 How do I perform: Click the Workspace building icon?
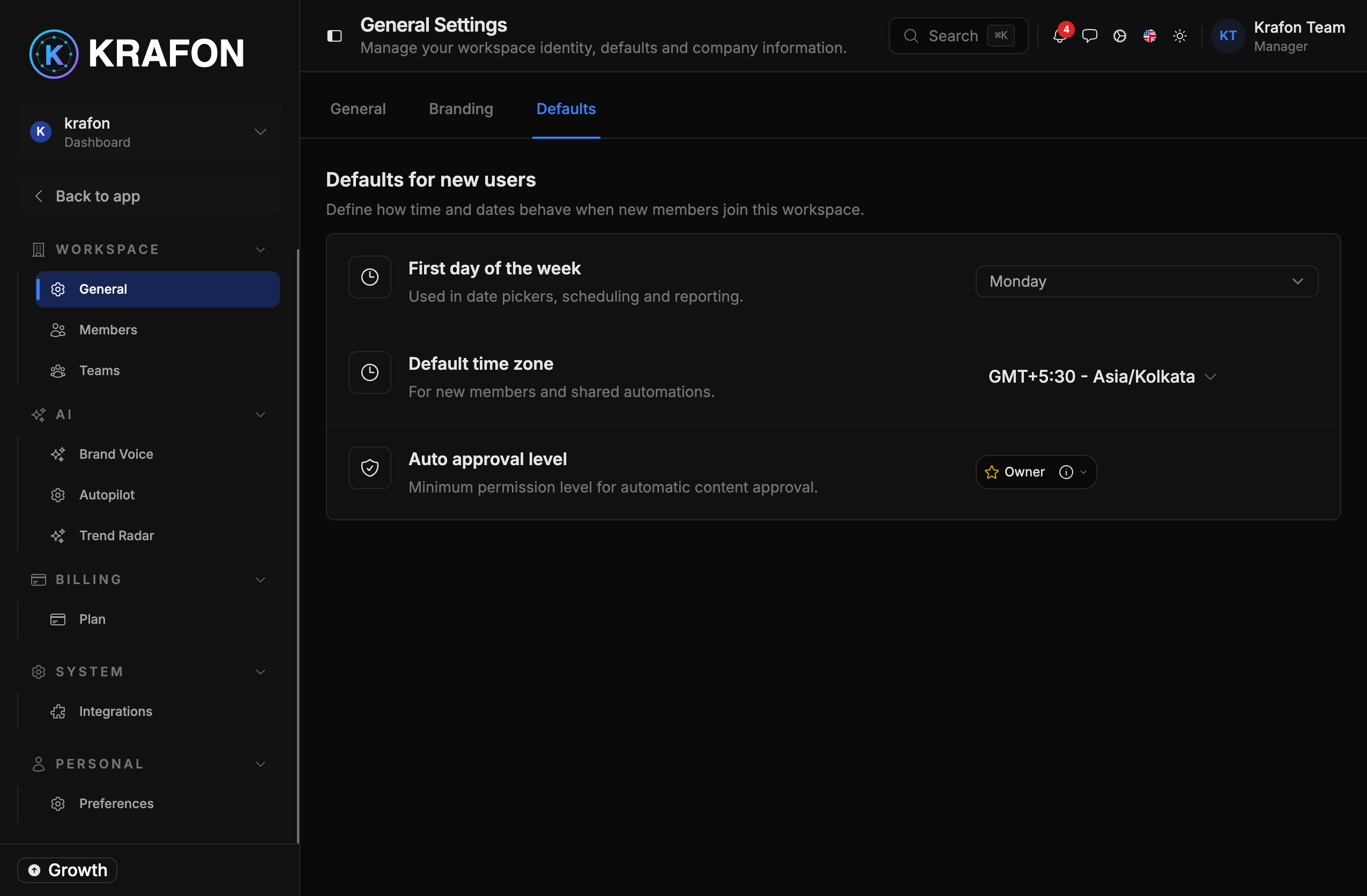coord(39,250)
